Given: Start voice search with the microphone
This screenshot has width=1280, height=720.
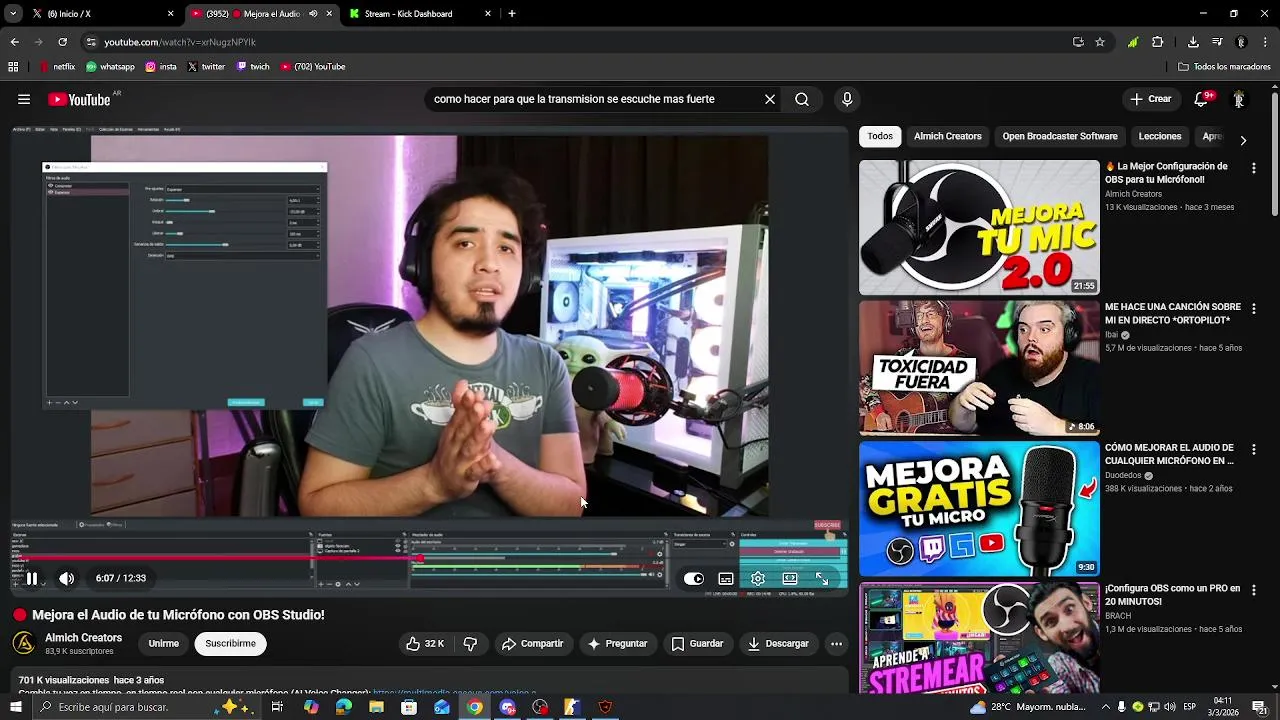Looking at the screenshot, I should point(847,99).
